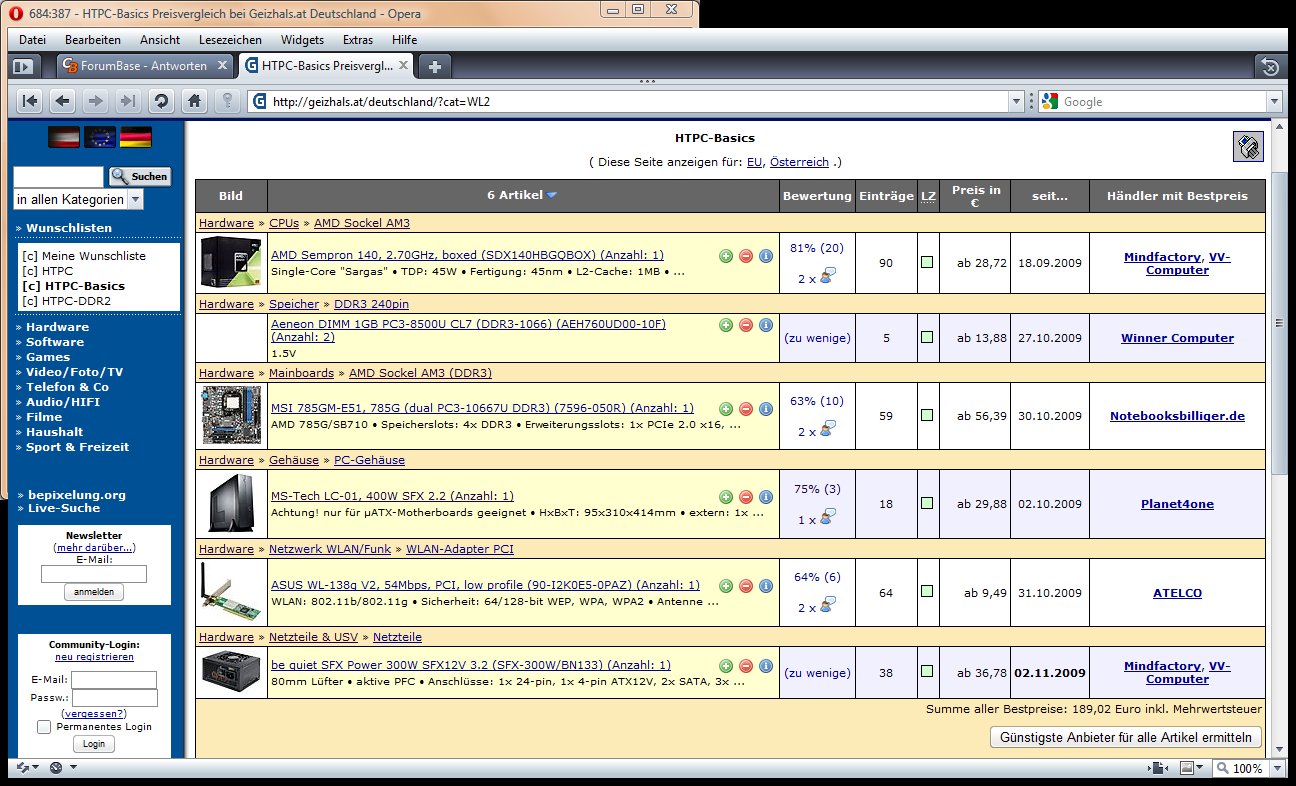The height and width of the screenshot is (786, 1296).
Task: Remove Aeneon DIMM 1GB from wishlist
Action: tap(746, 325)
